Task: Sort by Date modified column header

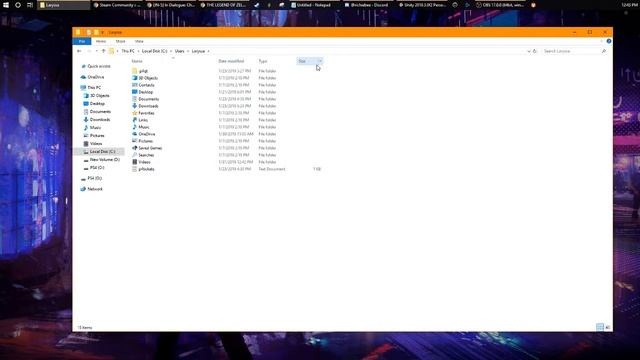Action: pos(231,61)
